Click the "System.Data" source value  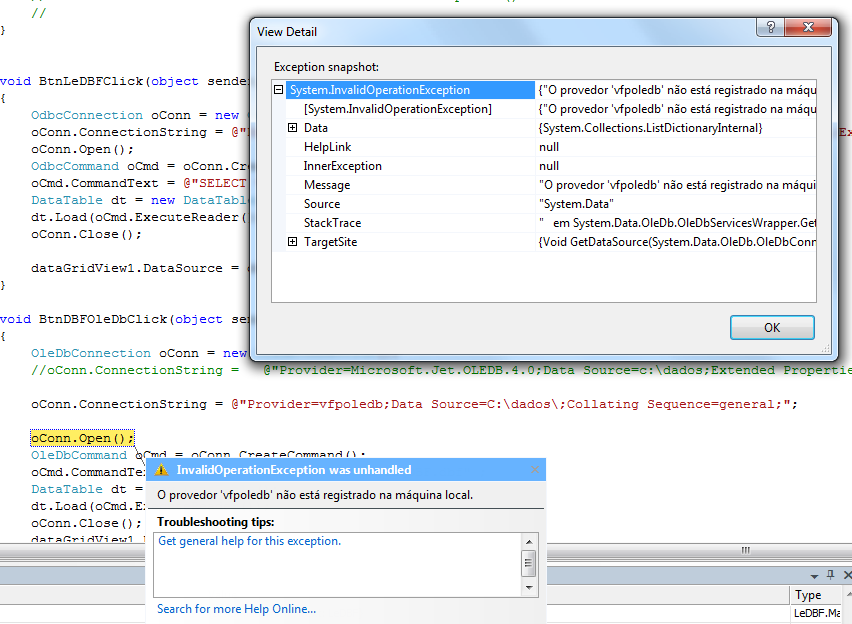point(576,204)
